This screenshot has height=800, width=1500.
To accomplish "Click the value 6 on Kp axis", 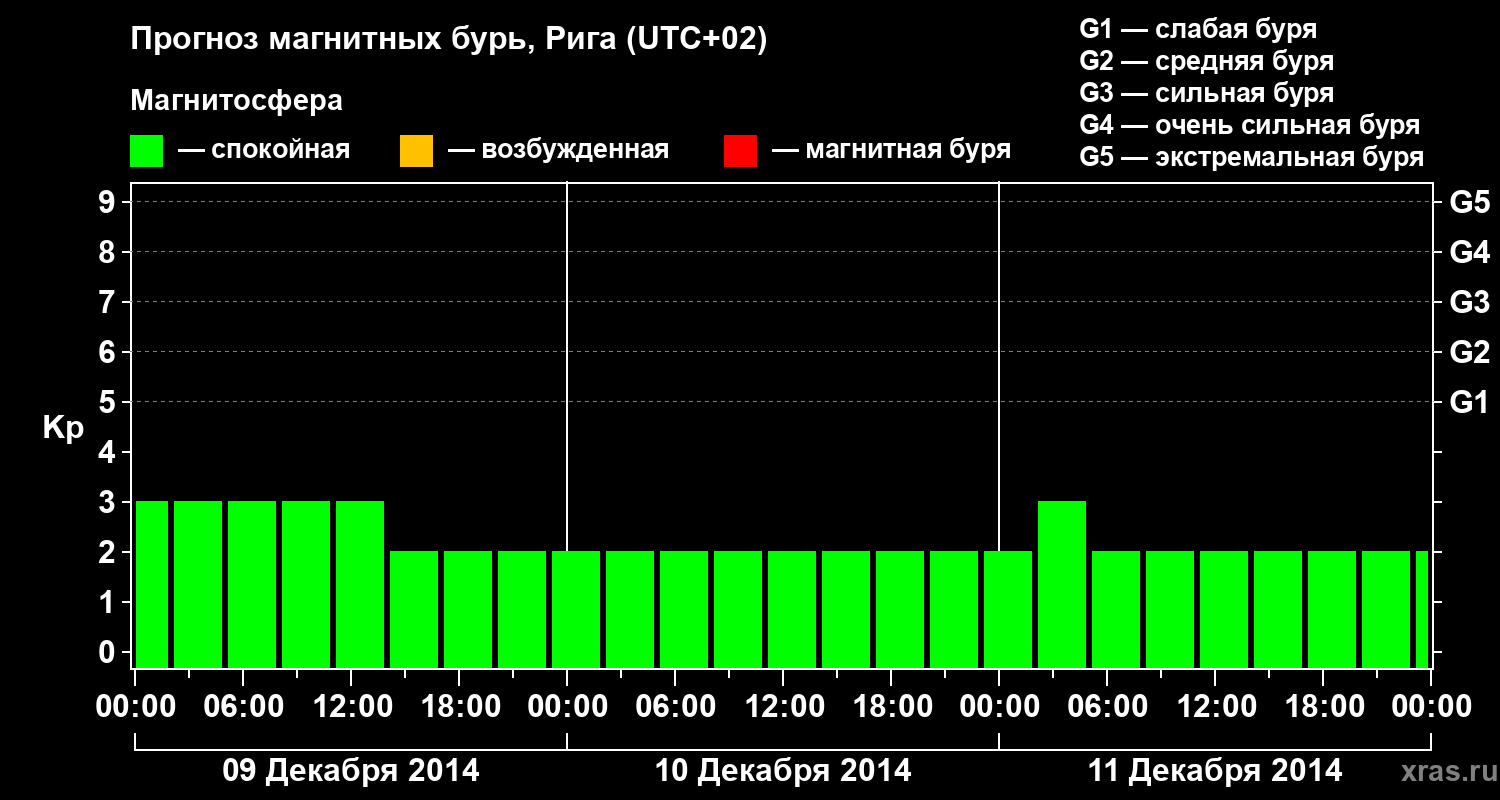I will (109, 352).
